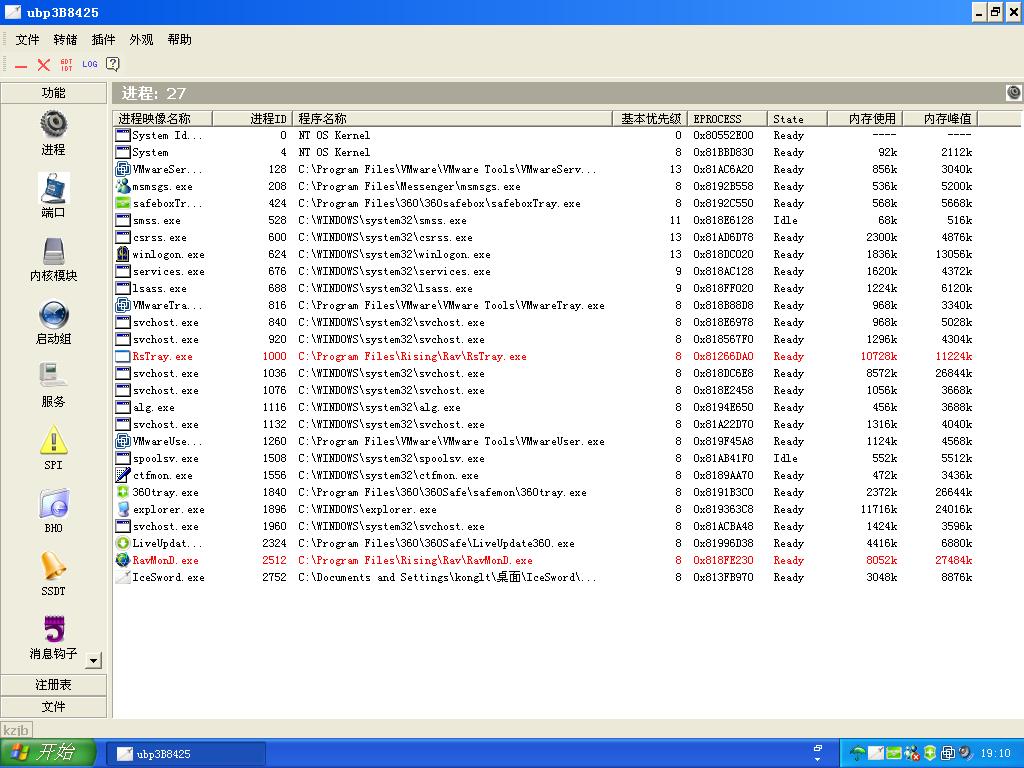This screenshot has height=768, width=1024.
Task: Select the 进程 gear icon in sidebar
Action: coord(54,123)
